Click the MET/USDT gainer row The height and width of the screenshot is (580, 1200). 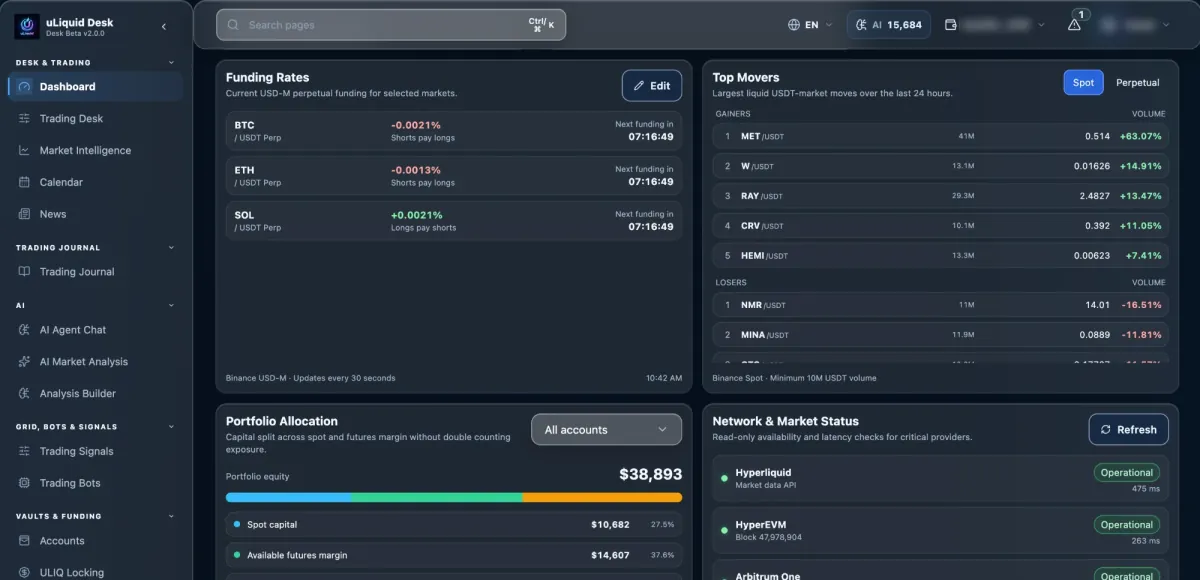tap(940, 136)
